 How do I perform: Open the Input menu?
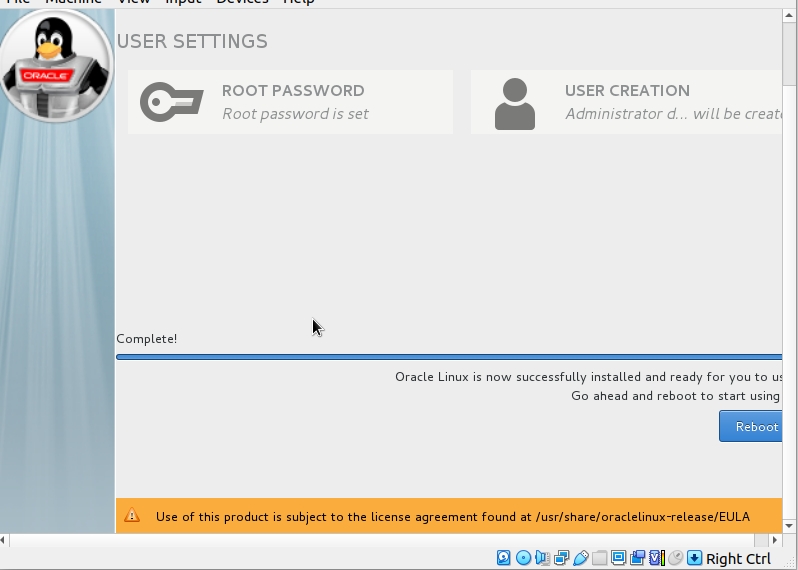pos(183,2)
